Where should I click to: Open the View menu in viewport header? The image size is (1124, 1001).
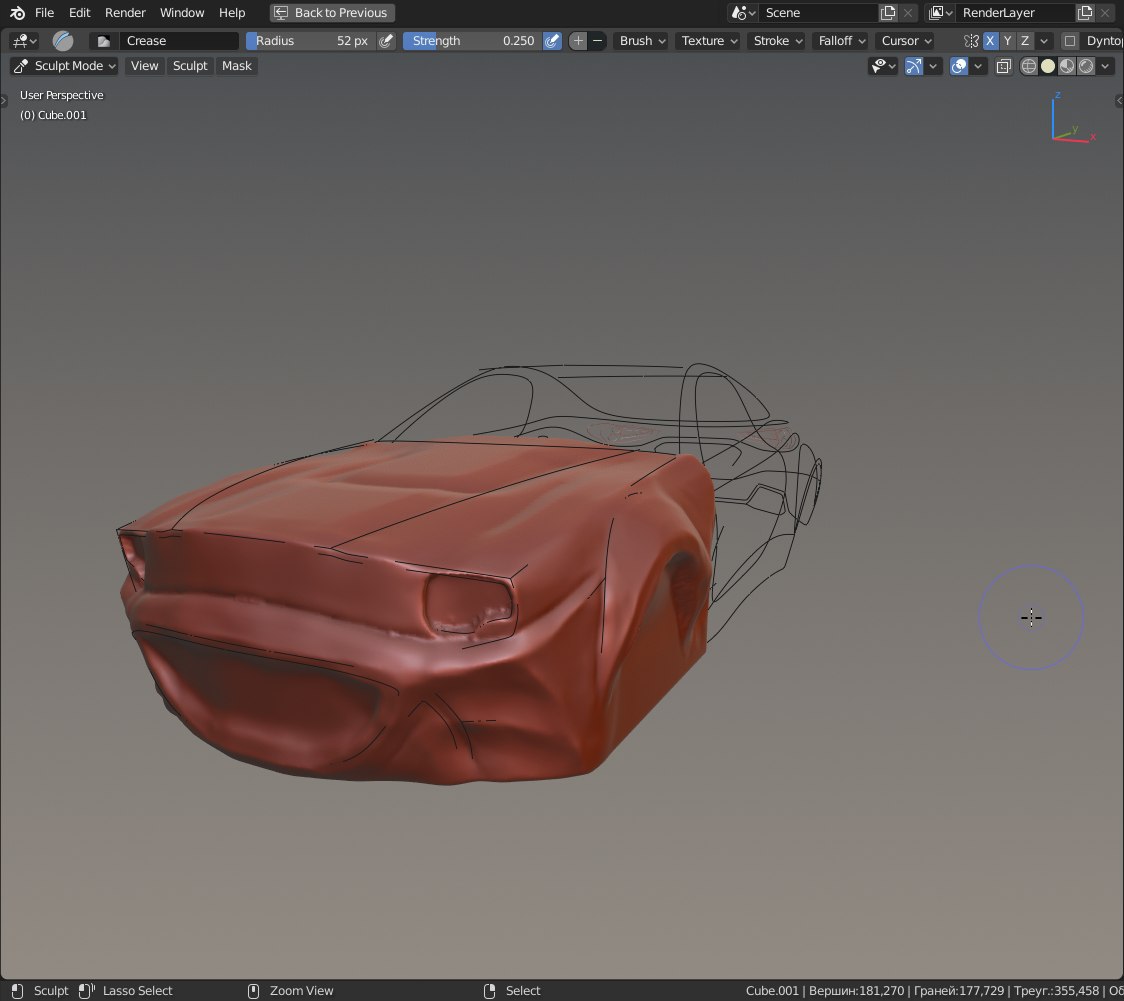[x=144, y=66]
